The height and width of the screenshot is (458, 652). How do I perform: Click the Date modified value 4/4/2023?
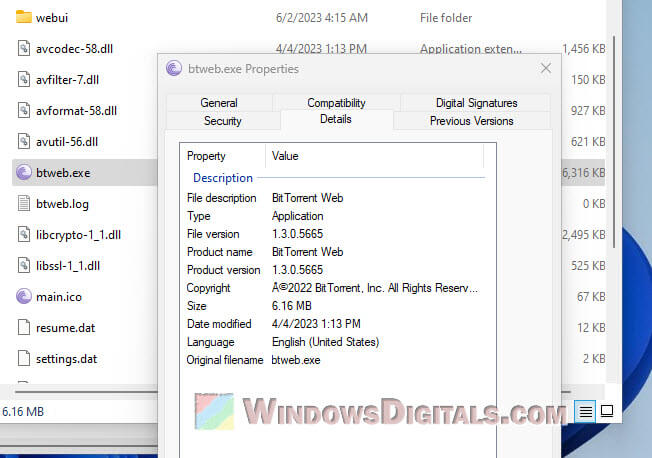point(316,324)
